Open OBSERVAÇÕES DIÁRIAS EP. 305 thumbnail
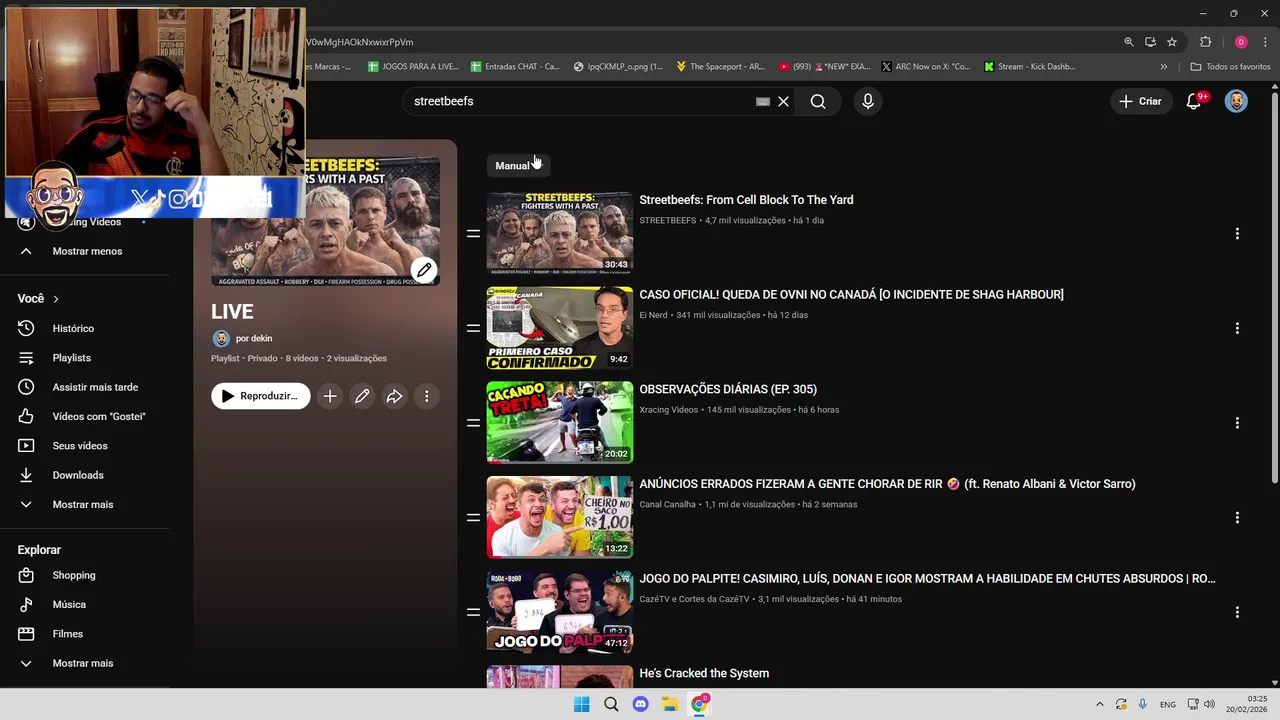The width and height of the screenshot is (1280, 720). 560,422
